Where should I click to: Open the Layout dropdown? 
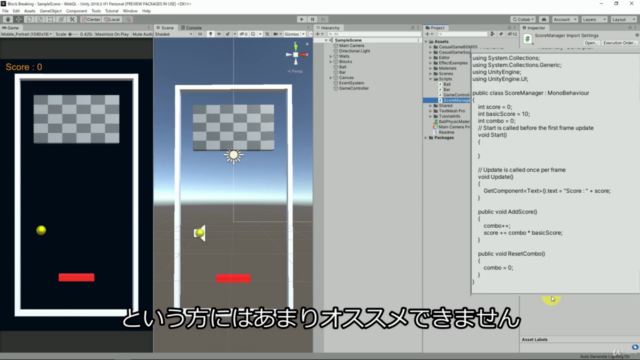[623, 19]
